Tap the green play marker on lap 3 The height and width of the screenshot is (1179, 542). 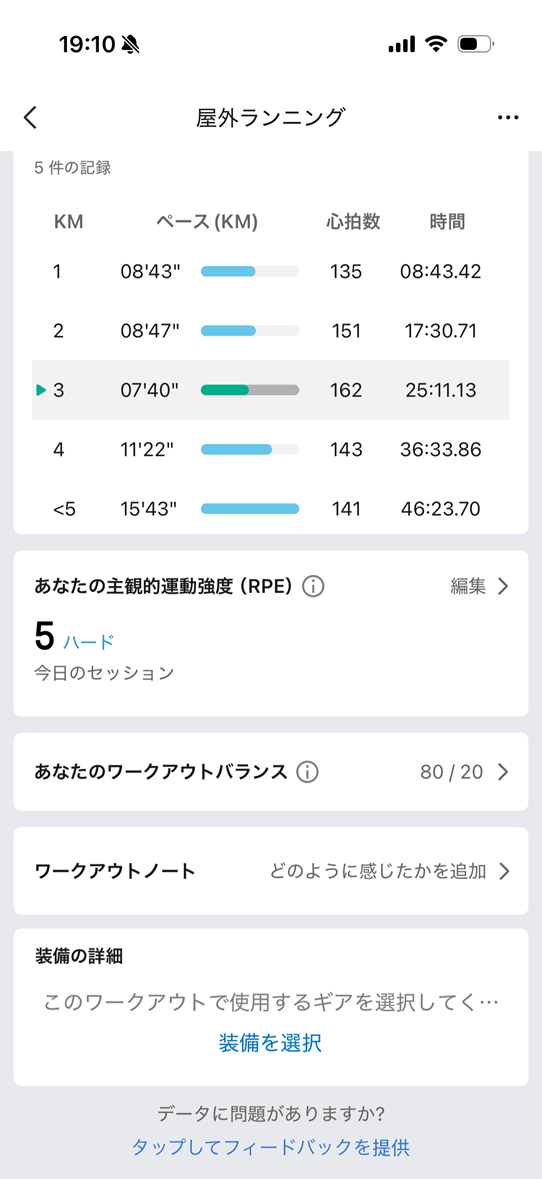pos(41,389)
